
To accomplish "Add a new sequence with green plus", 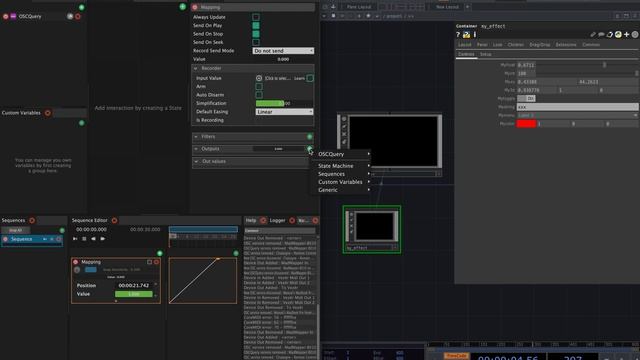I will tap(62, 231).
